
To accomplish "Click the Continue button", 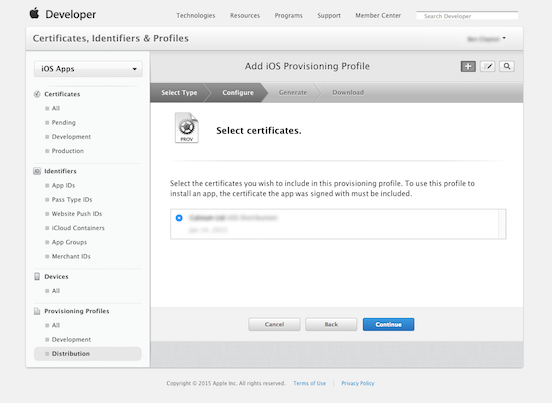I will 389,324.
